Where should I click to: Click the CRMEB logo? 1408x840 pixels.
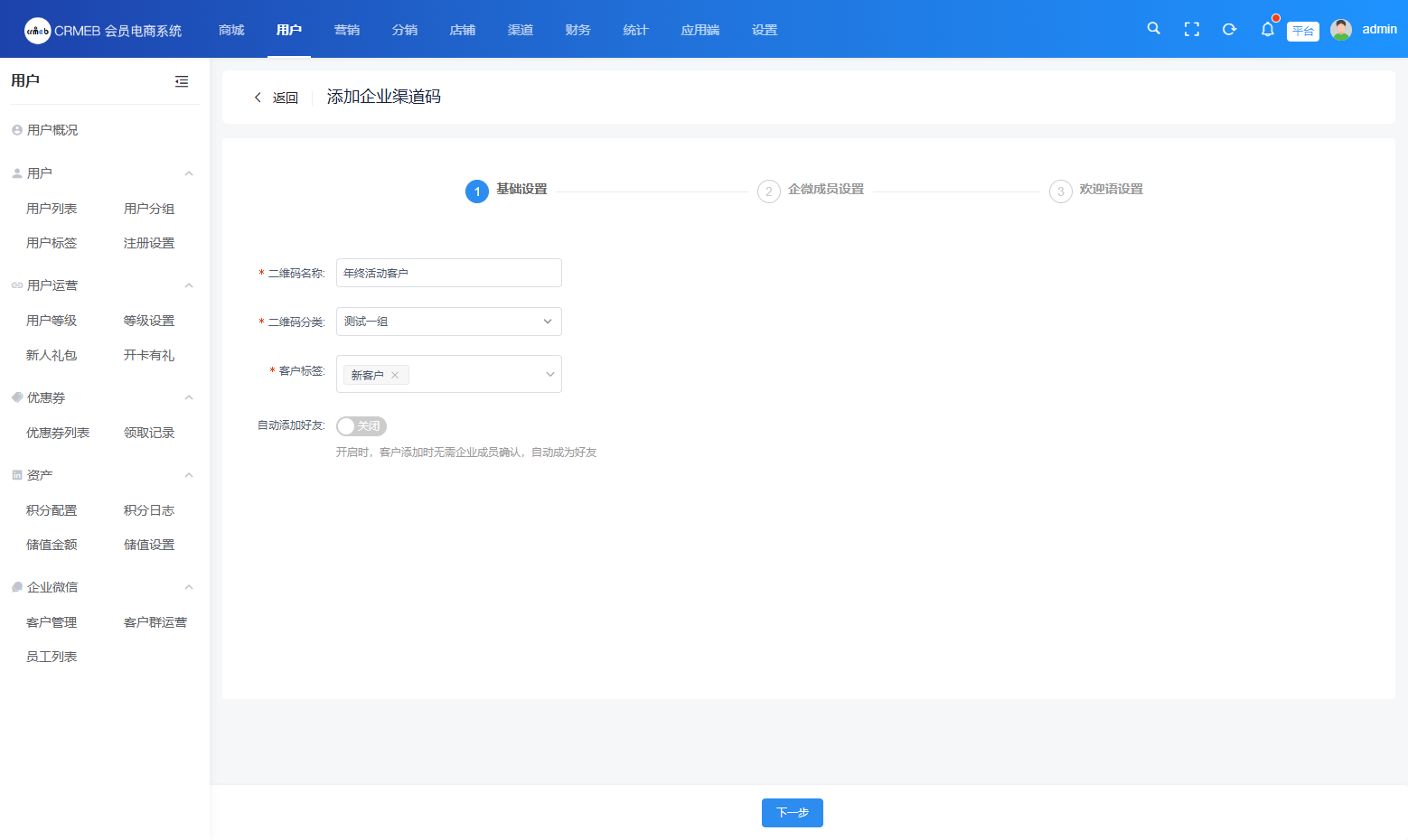(x=38, y=31)
